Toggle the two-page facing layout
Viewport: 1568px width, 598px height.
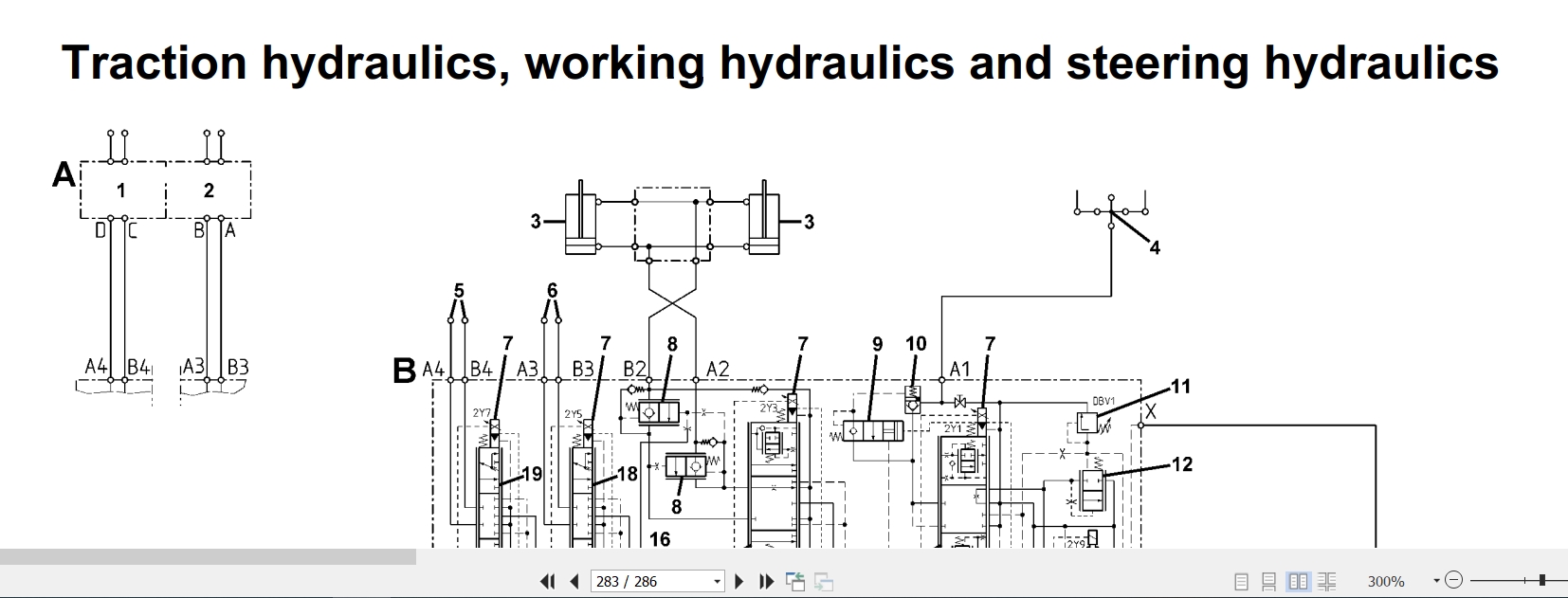pos(1299,581)
